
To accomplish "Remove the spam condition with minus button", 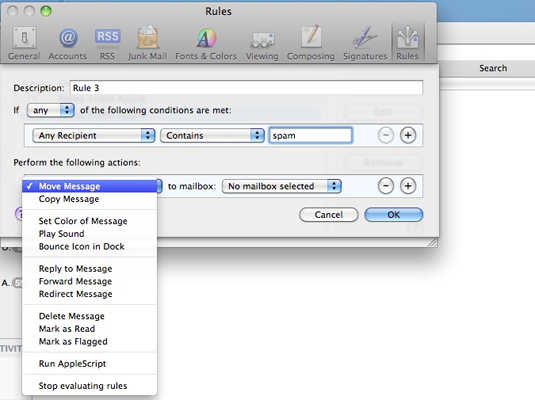I will tap(386, 135).
